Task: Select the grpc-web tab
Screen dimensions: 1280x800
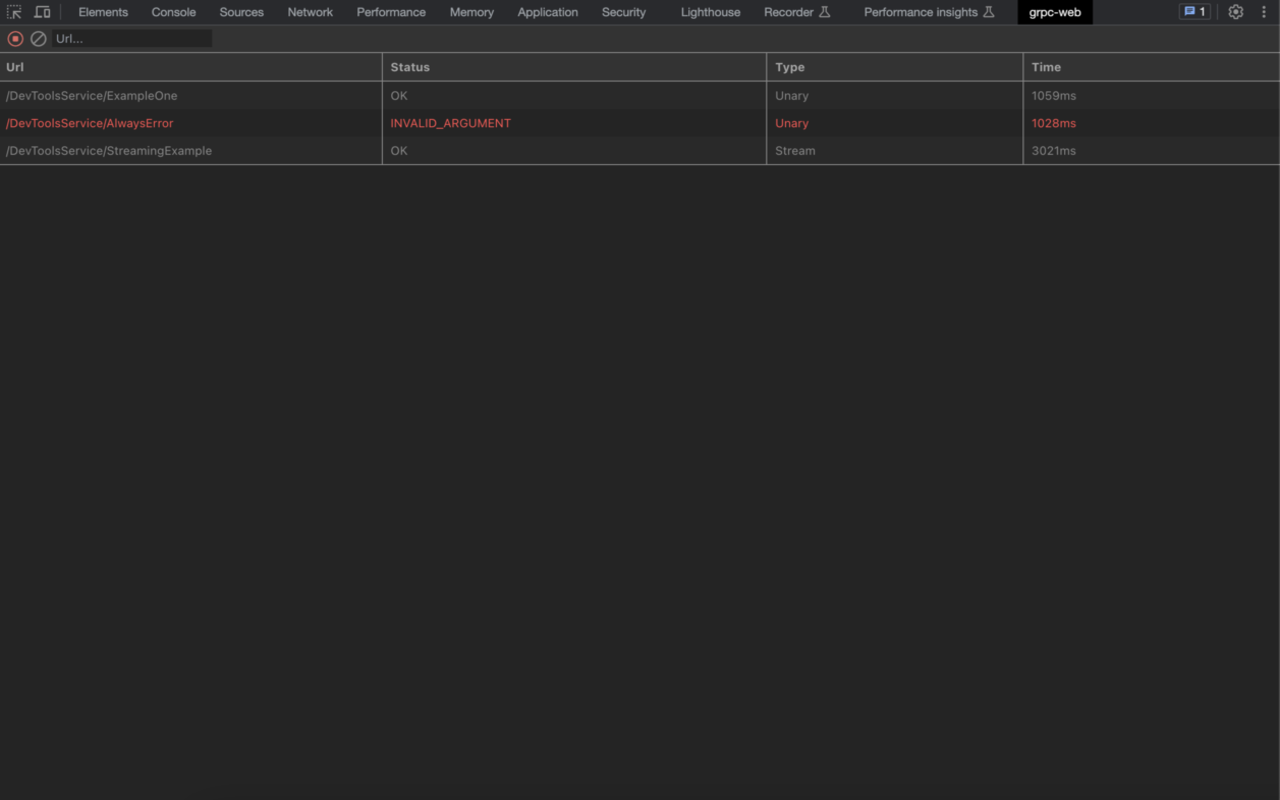Action: 1055,12
